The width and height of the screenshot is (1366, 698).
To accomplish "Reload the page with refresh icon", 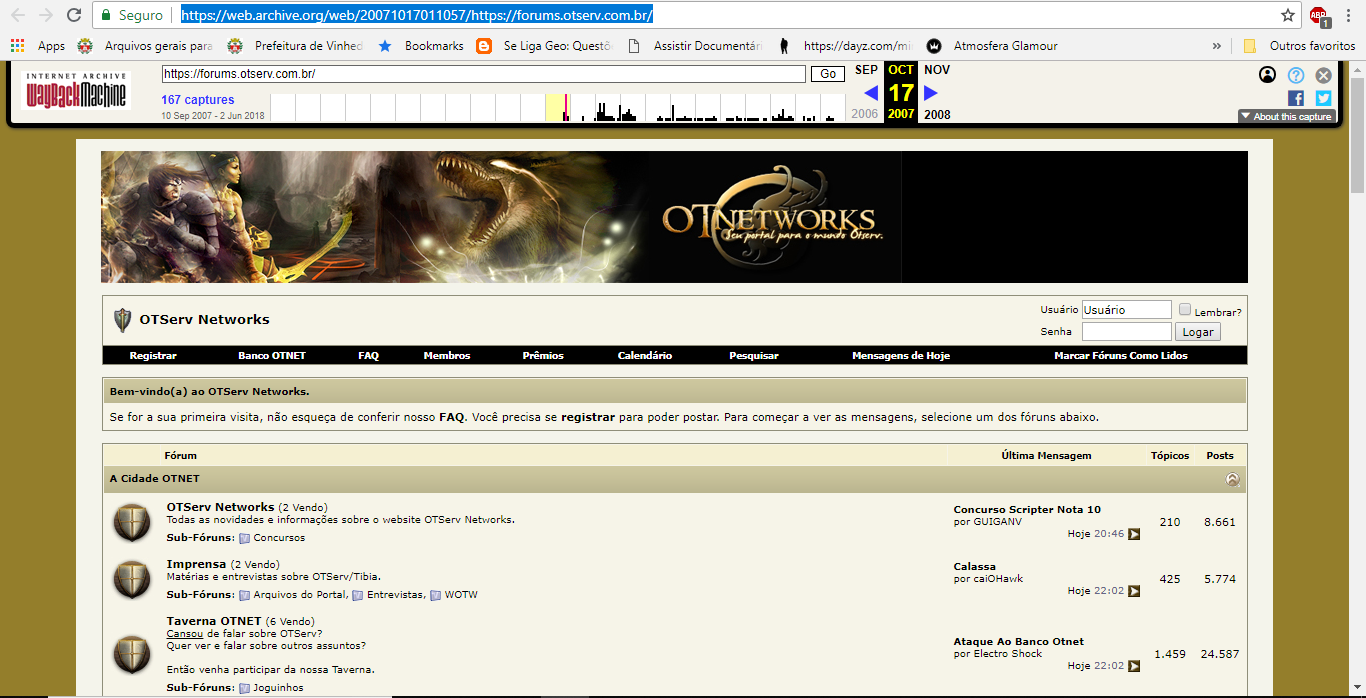I will click(x=74, y=15).
